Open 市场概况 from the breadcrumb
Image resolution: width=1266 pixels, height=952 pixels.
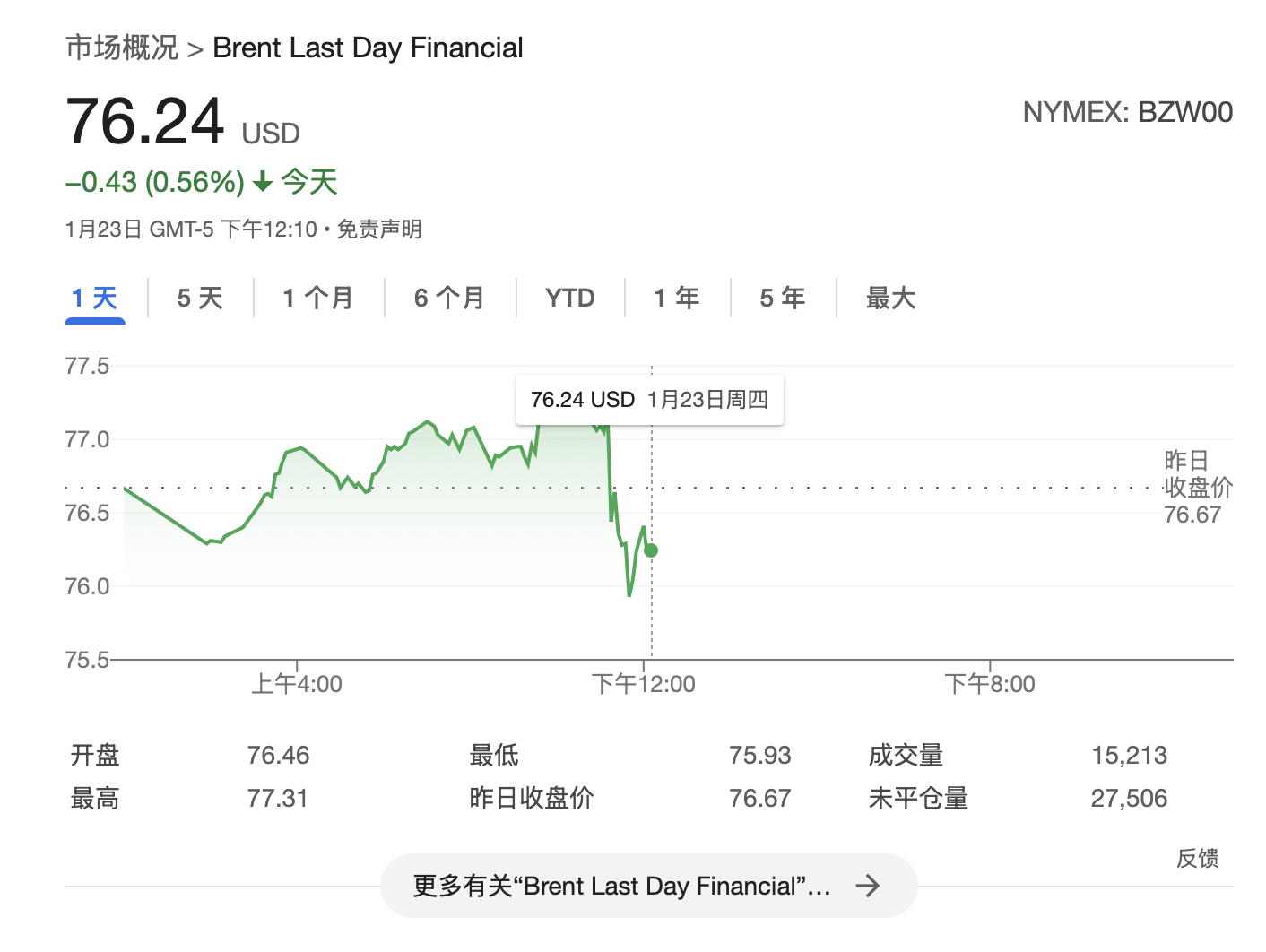point(119,48)
